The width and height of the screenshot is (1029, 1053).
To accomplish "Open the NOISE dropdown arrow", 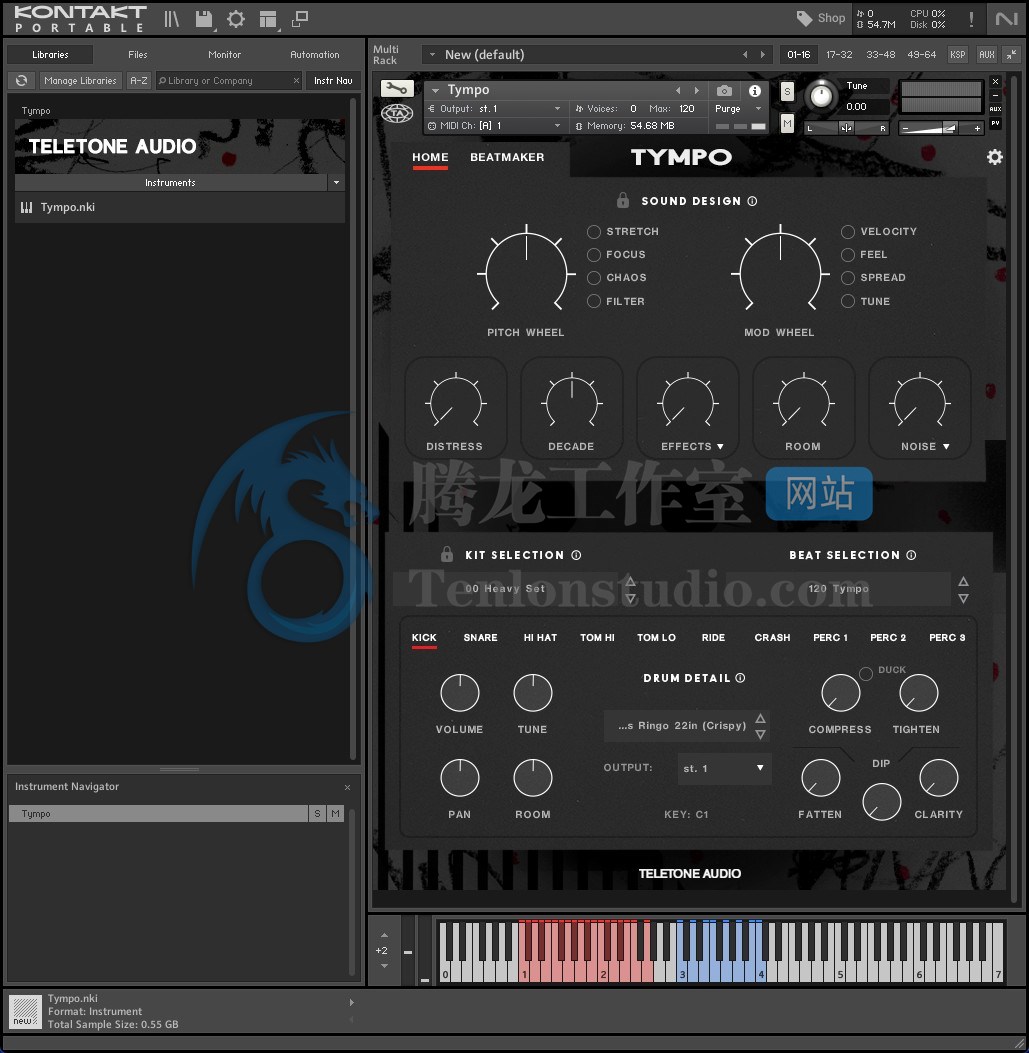I will pos(946,447).
